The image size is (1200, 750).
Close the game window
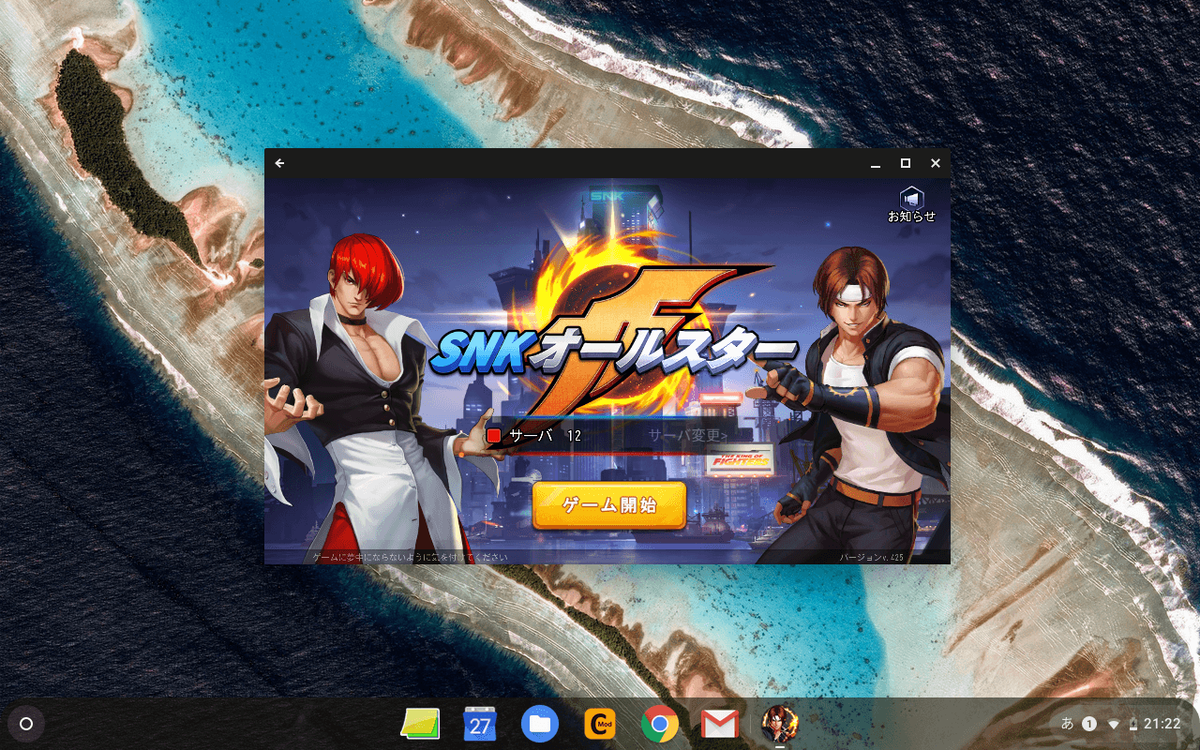point(935,163)
